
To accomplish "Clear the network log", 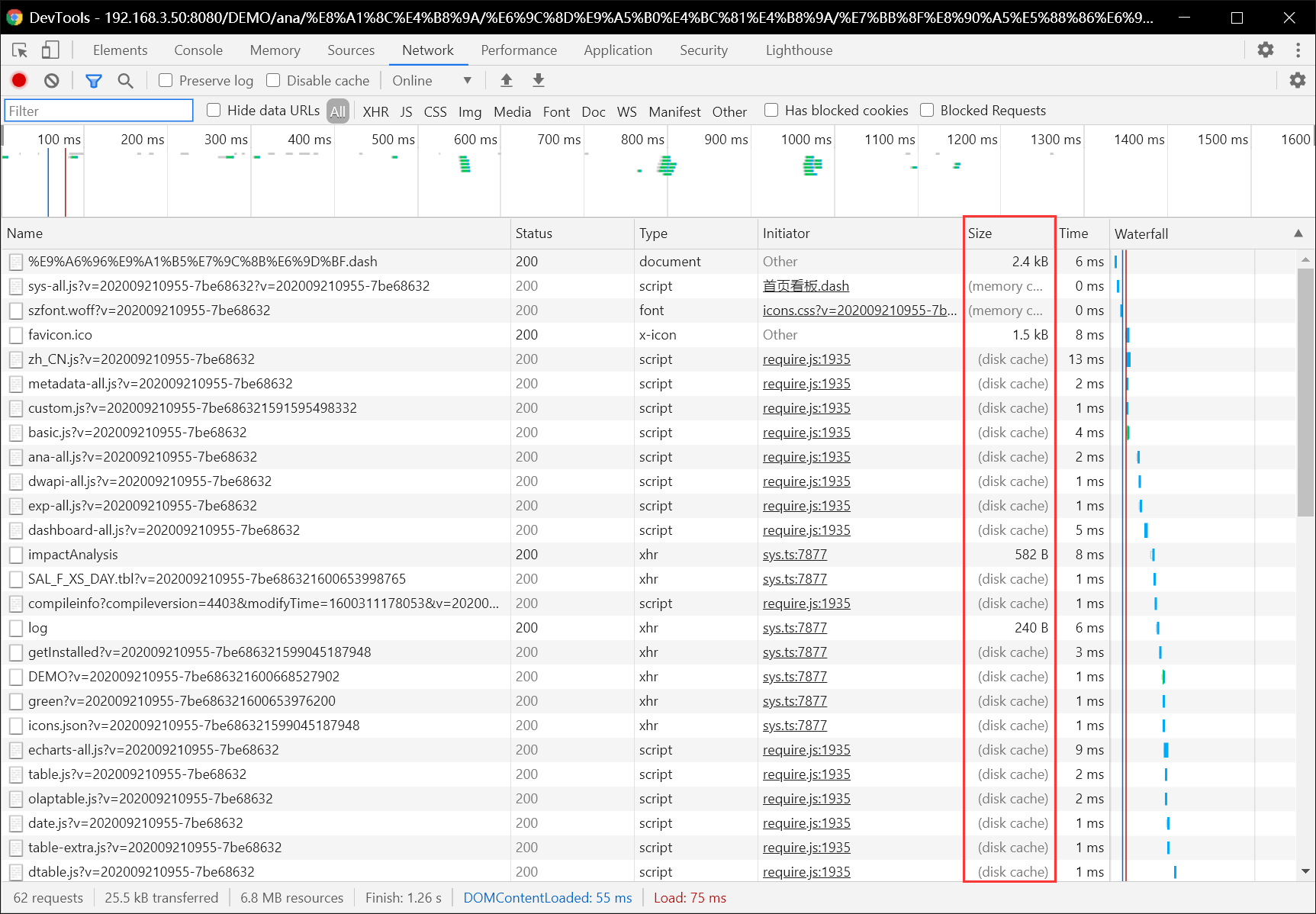I will (x=52, y=80).
